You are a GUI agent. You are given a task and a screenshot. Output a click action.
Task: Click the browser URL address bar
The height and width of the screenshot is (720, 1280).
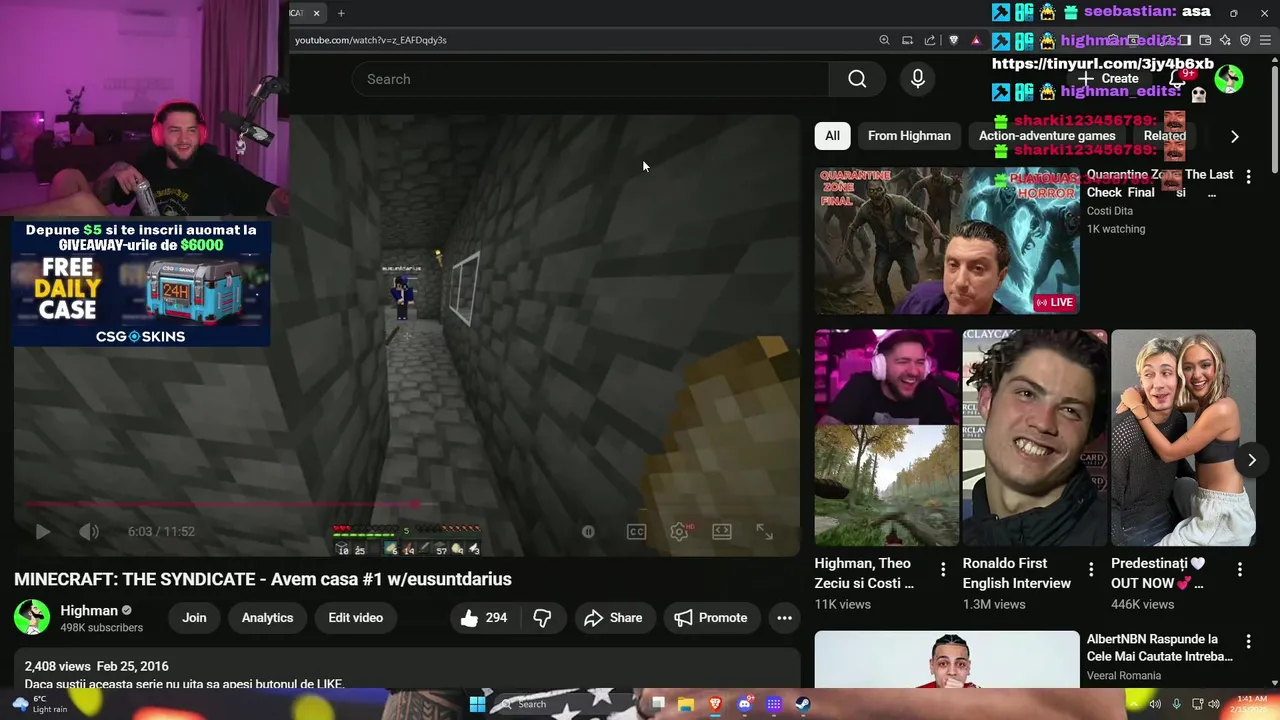click(580, 40)
